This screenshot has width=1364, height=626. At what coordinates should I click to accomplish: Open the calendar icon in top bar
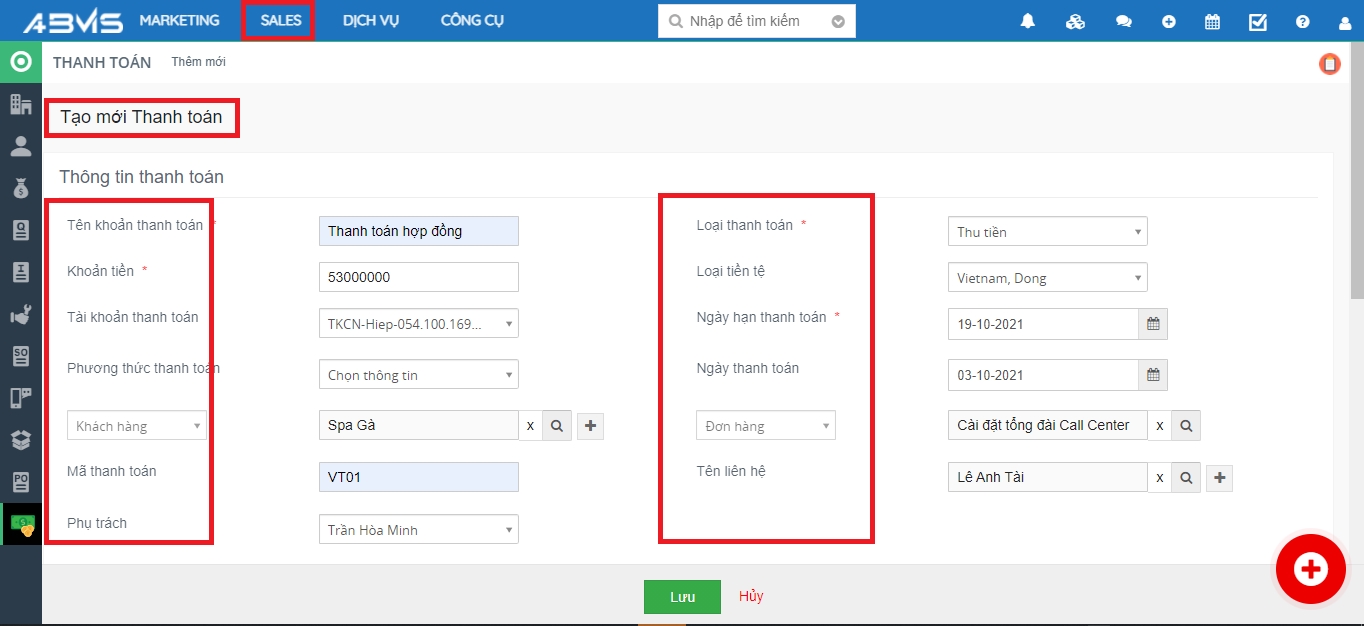tap(1212, 21)
